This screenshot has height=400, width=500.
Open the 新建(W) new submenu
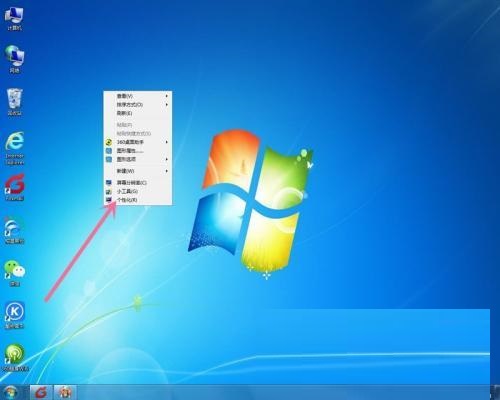[x=138, y=171]
